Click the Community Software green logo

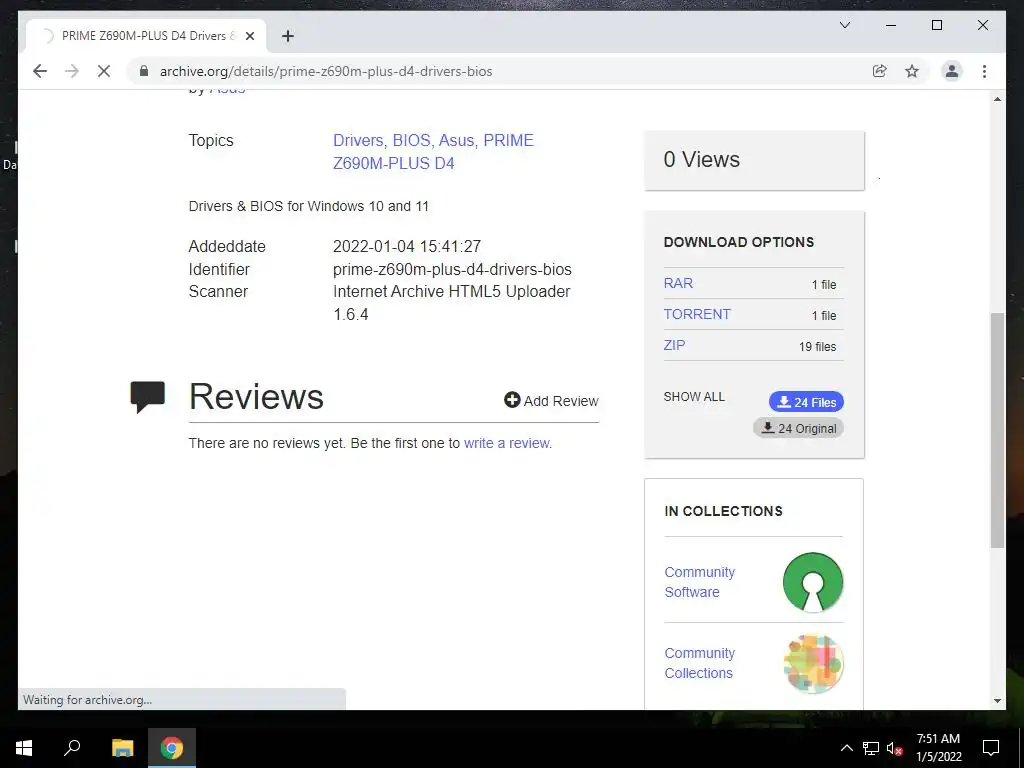click(812, 582)
